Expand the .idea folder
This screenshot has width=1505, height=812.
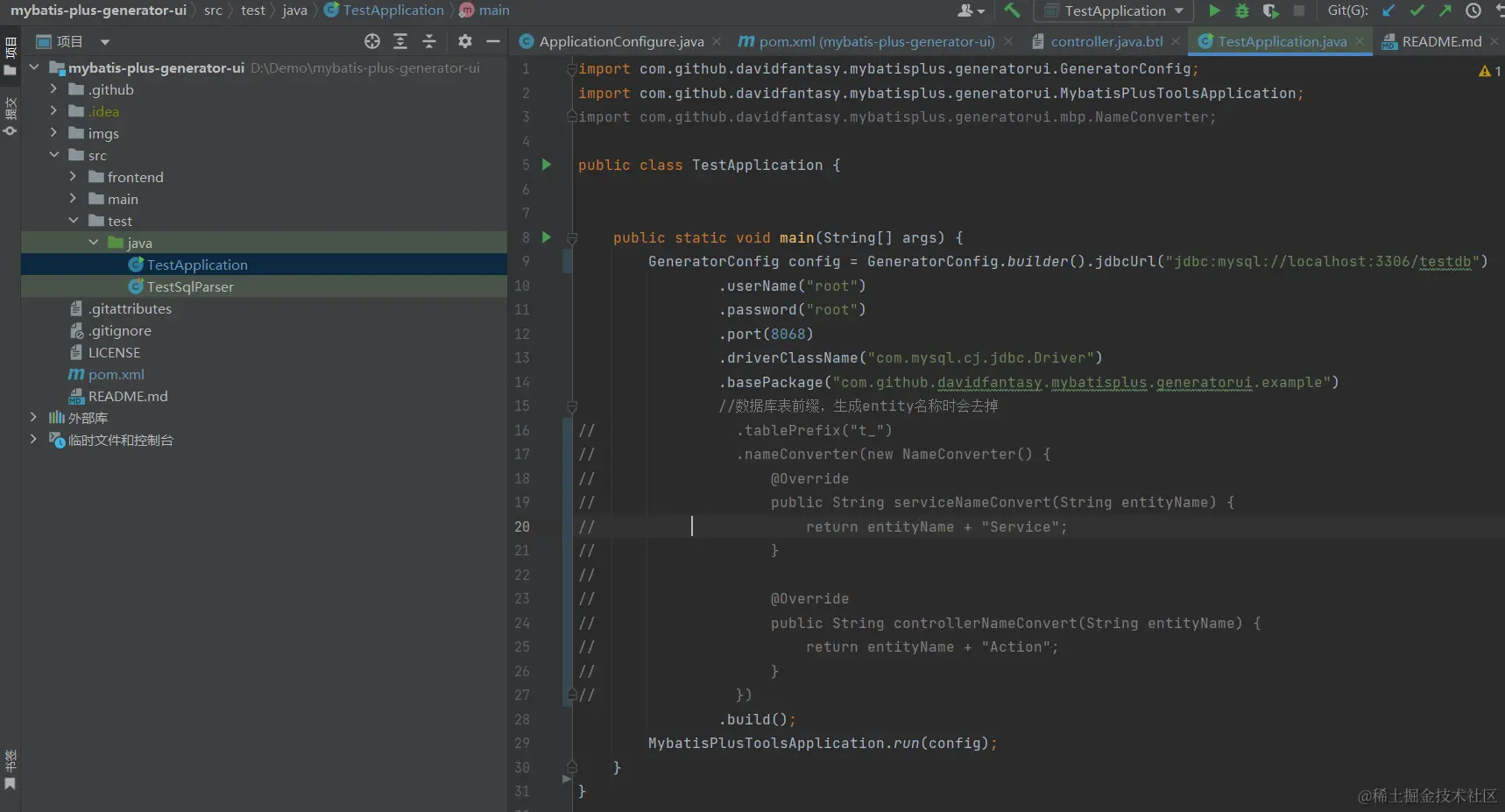click(53, 111)
